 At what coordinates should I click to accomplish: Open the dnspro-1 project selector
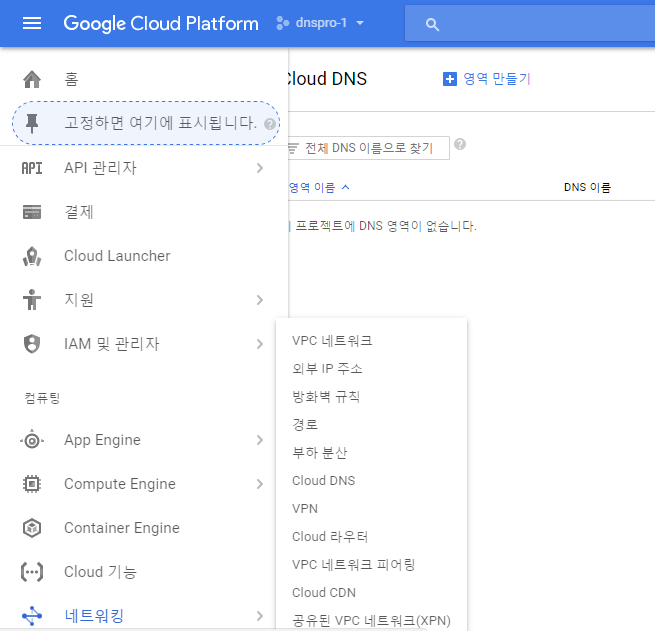(320, 23)
